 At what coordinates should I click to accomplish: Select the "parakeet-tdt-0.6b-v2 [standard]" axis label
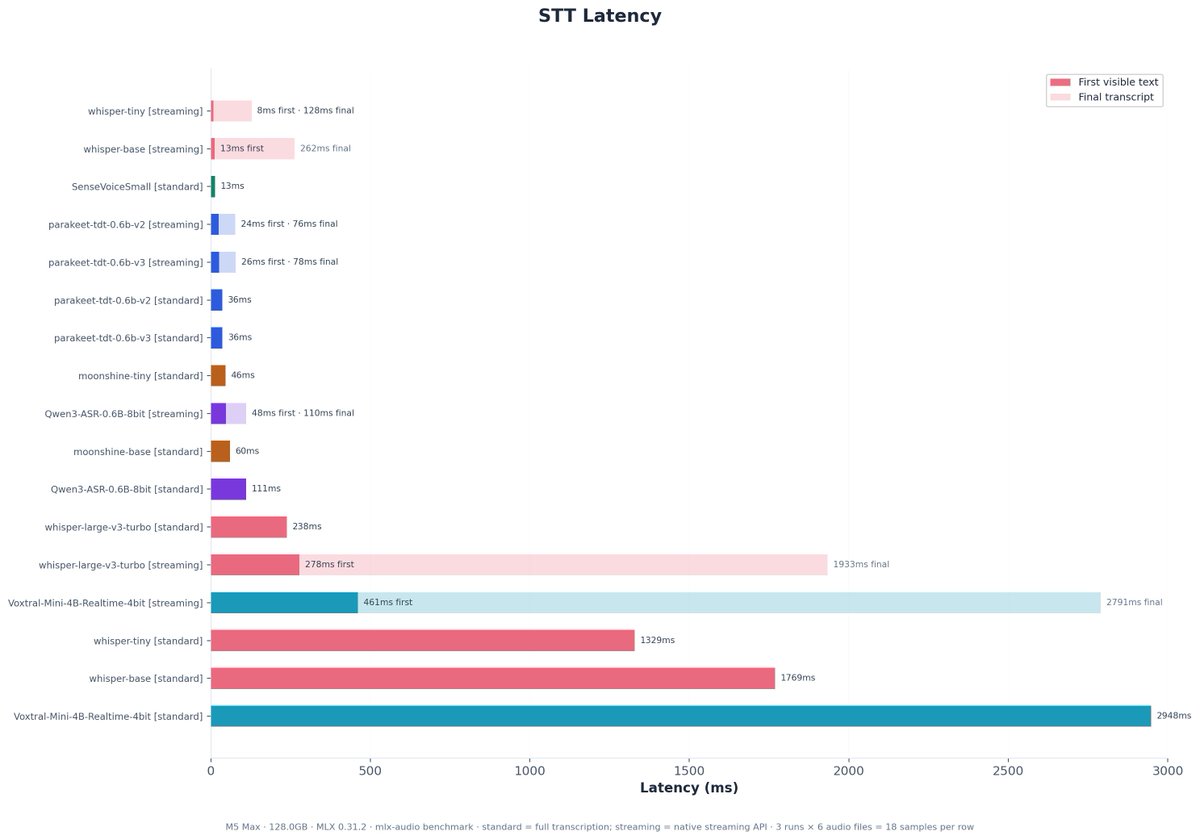[129, 300]
